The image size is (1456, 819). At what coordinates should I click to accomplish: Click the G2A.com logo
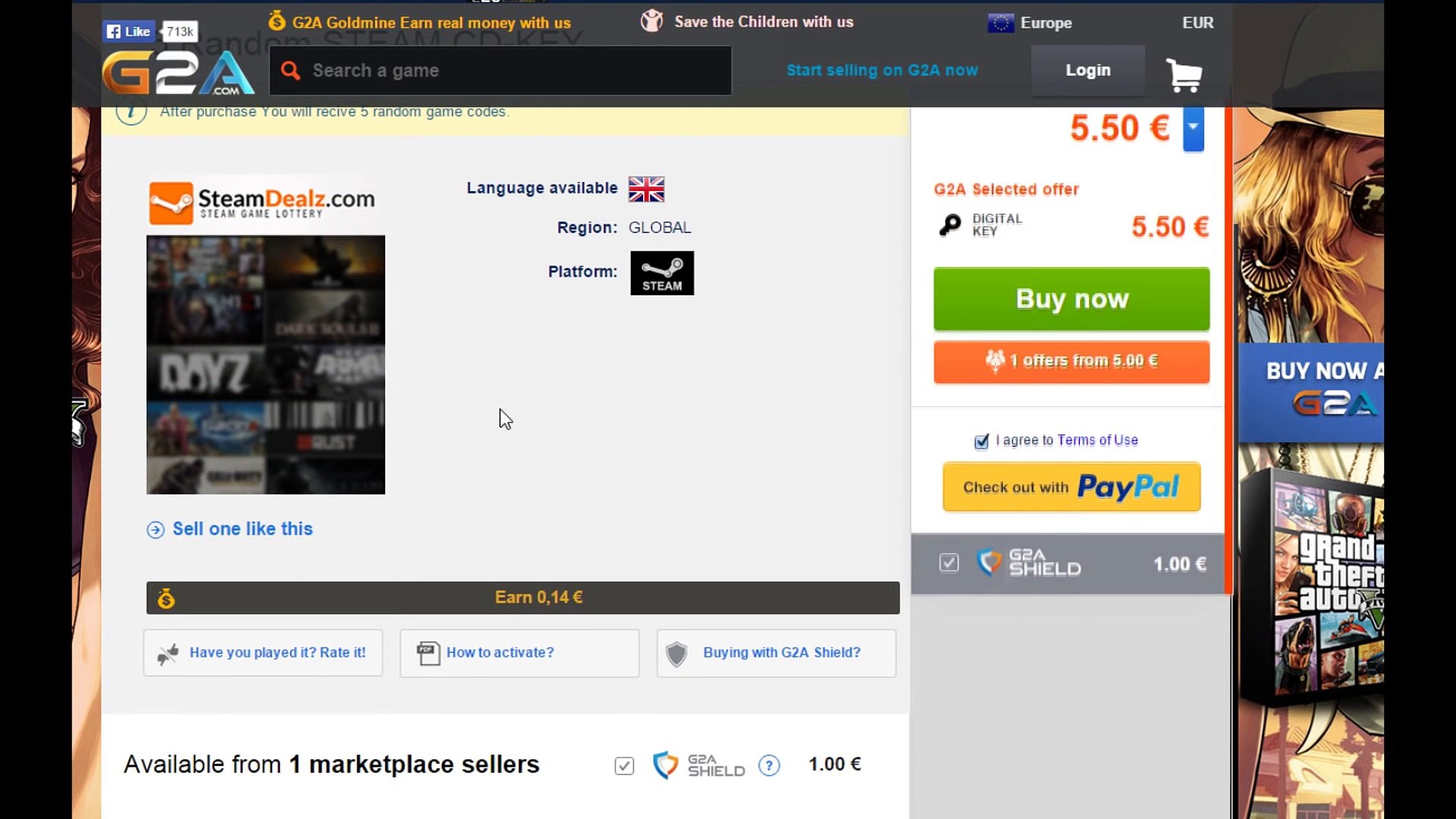[x=179, y=73]
